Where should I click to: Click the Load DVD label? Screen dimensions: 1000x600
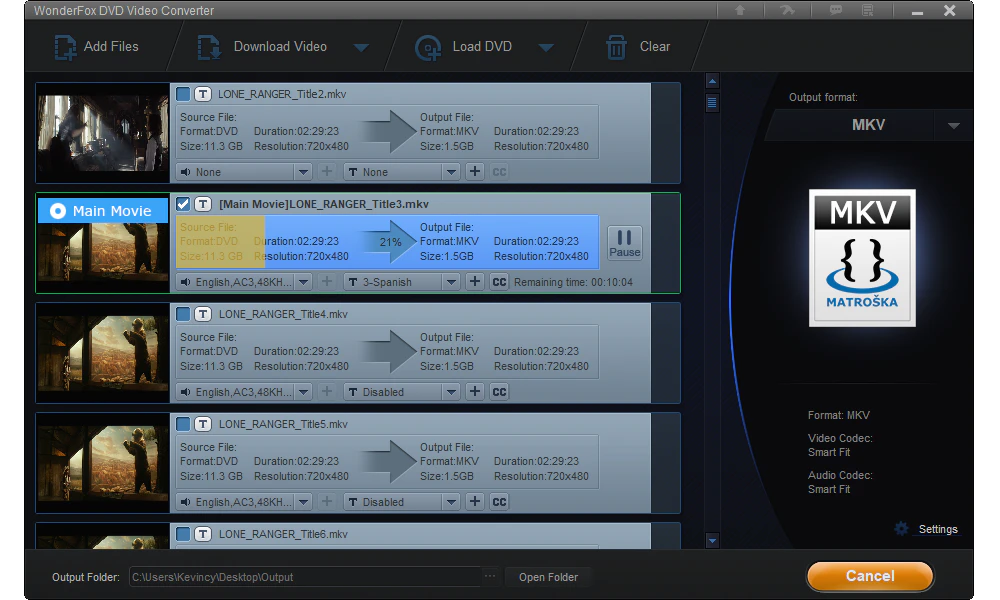[x=482, y=47]
